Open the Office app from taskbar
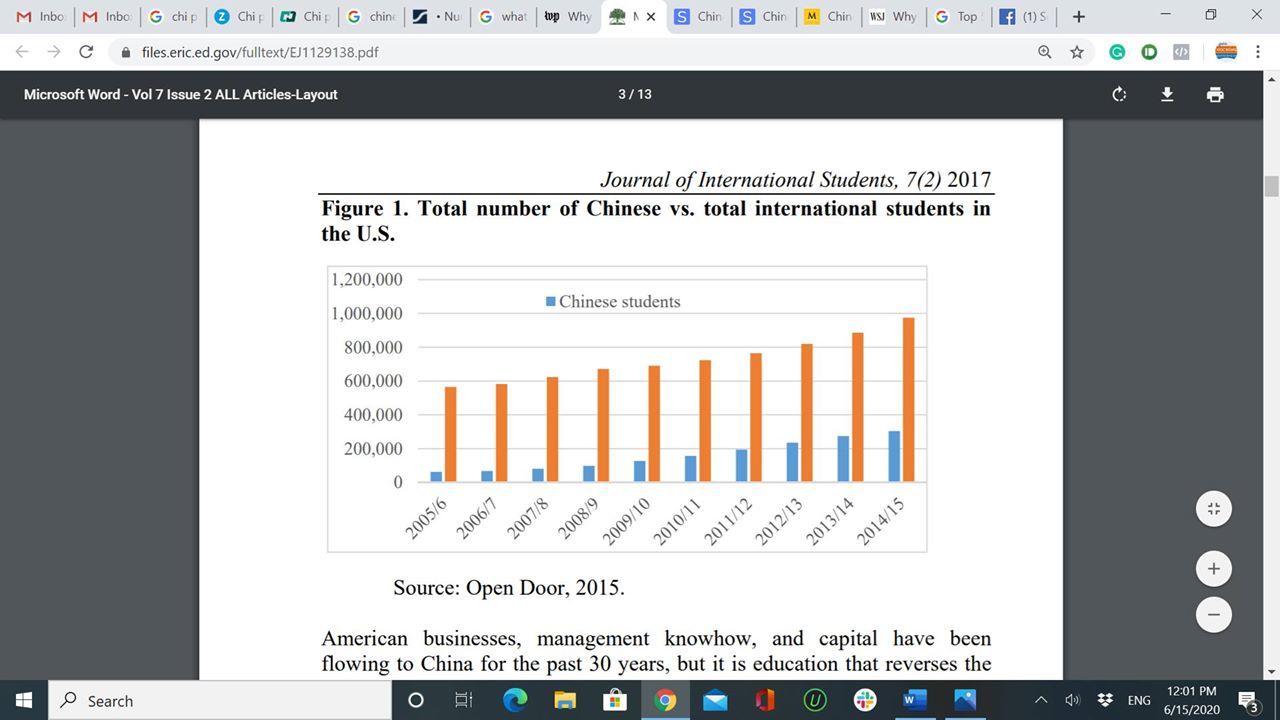Viewport: 1280px width, 720px height. coord(765,700)
